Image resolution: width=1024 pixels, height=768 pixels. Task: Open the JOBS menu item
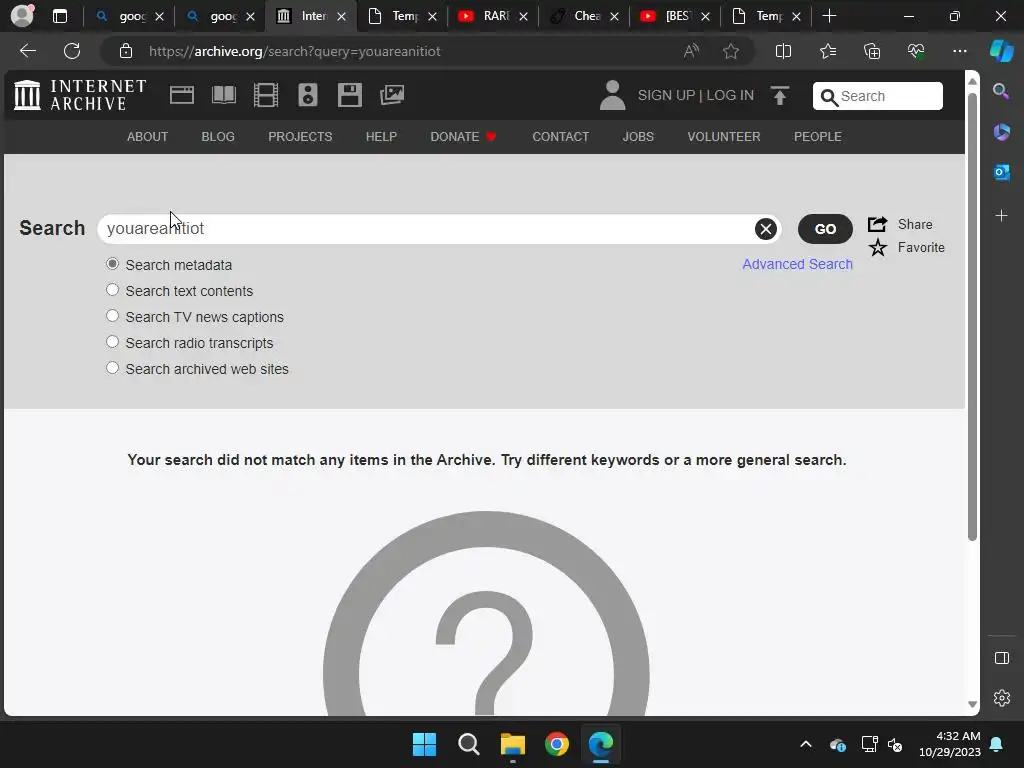click(638, 136)
